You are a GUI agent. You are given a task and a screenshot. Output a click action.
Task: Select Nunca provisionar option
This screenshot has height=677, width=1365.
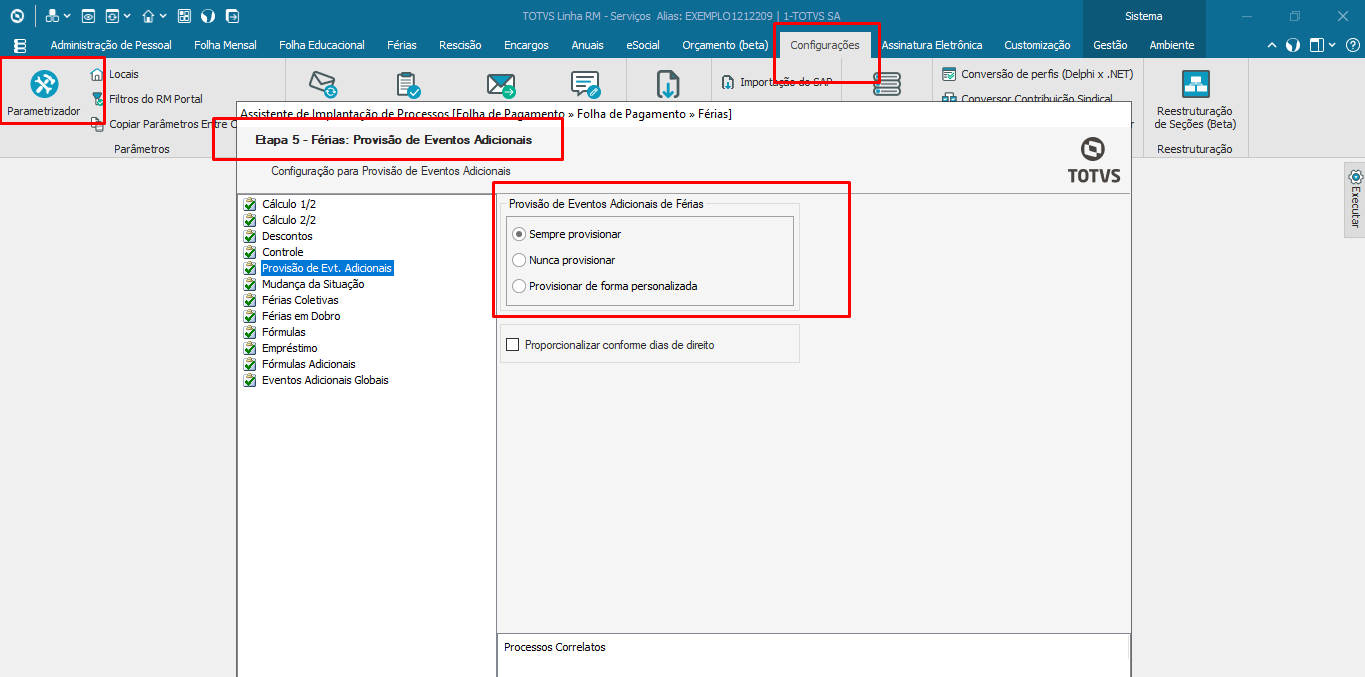(x=564, y=260)
